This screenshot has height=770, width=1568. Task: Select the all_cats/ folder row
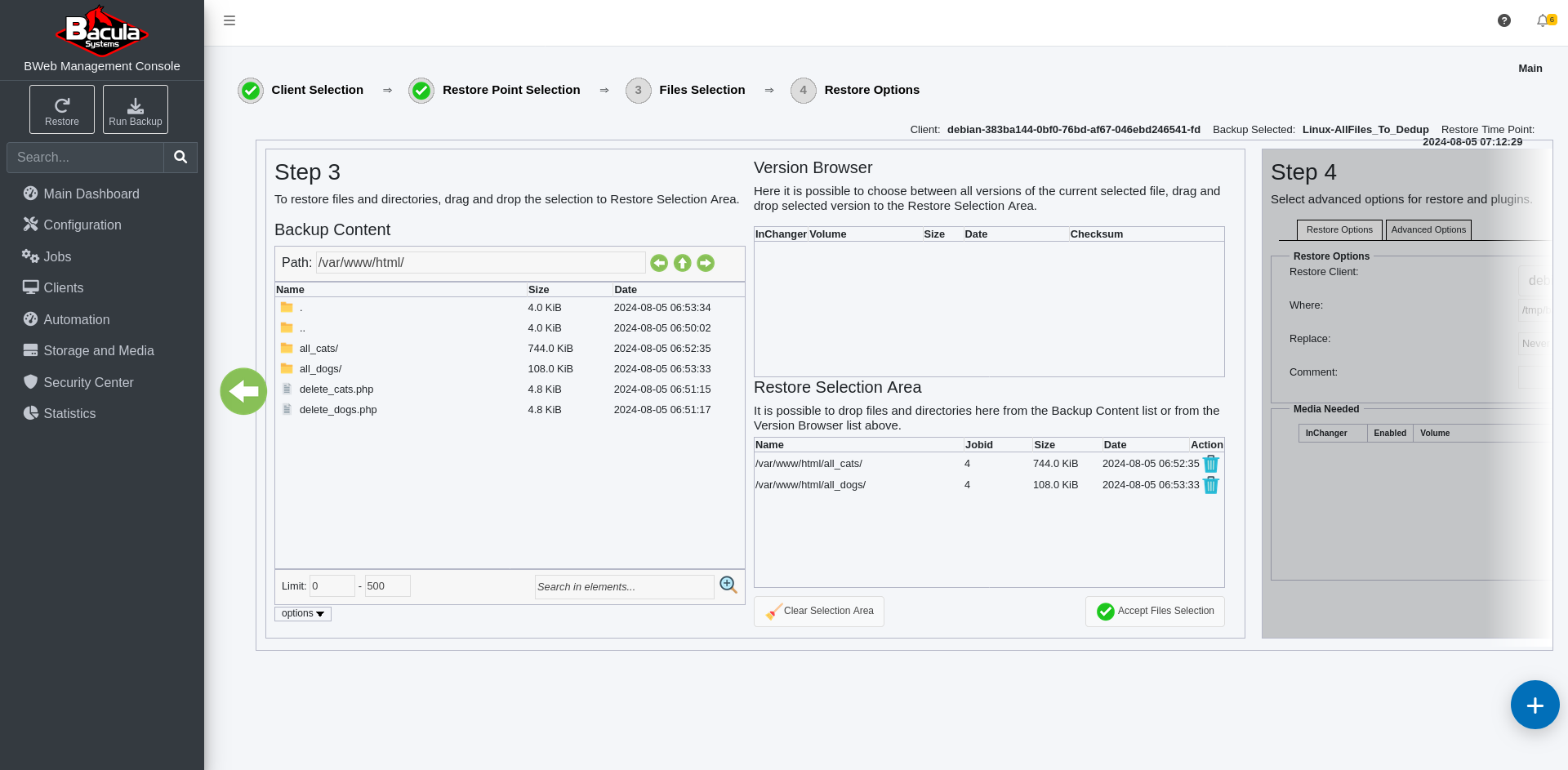tap(510, 349)
